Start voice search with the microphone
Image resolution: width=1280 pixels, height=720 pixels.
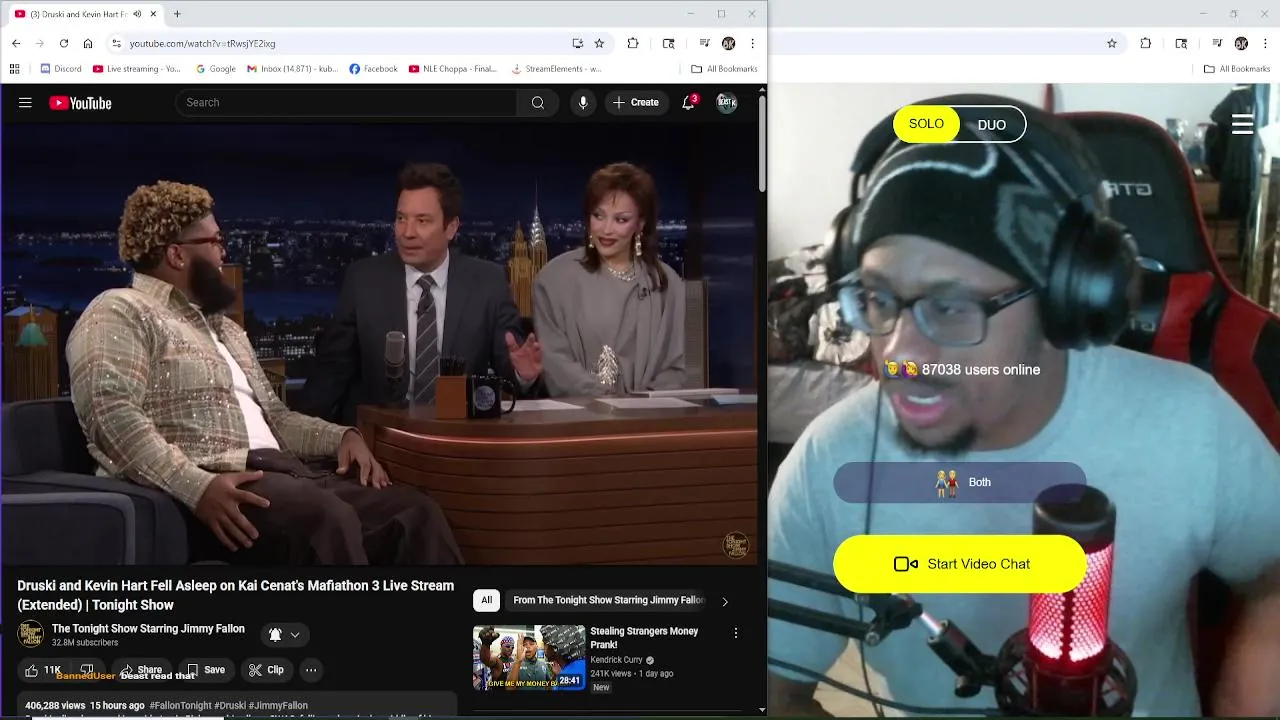pyautogui.click(x=583, y=103)
